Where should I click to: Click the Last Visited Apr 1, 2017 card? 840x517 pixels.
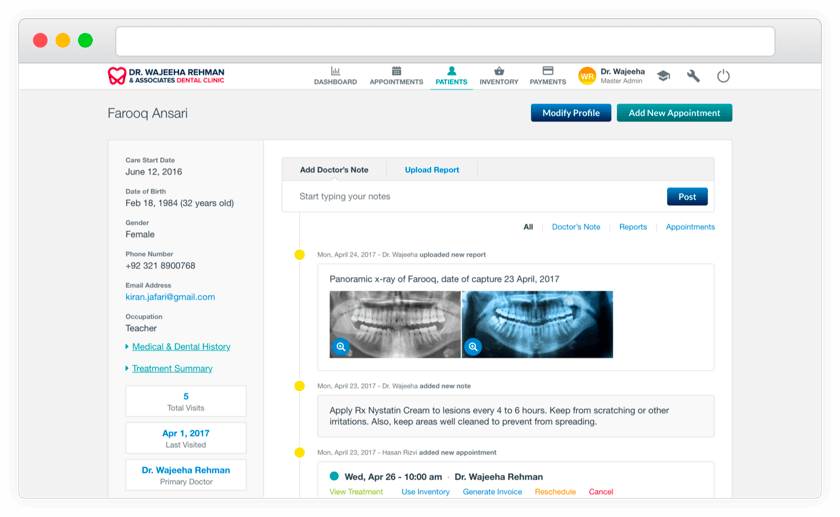(186, 438)
